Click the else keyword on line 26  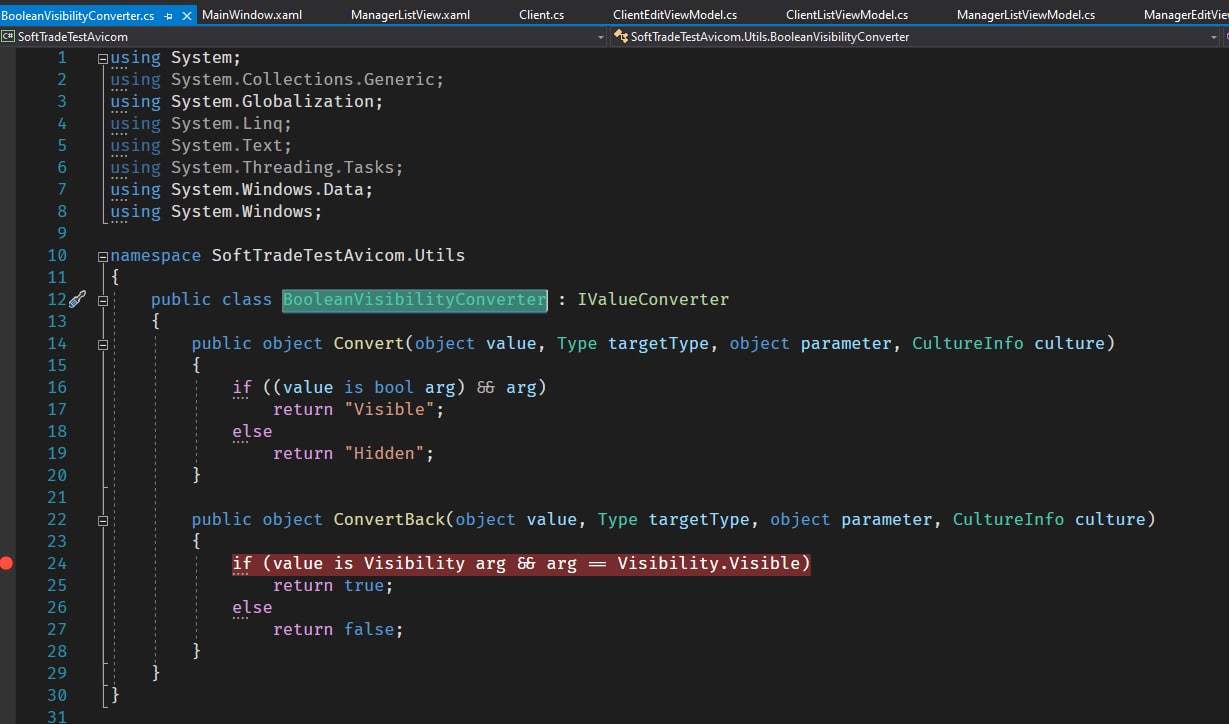(252, 608)
